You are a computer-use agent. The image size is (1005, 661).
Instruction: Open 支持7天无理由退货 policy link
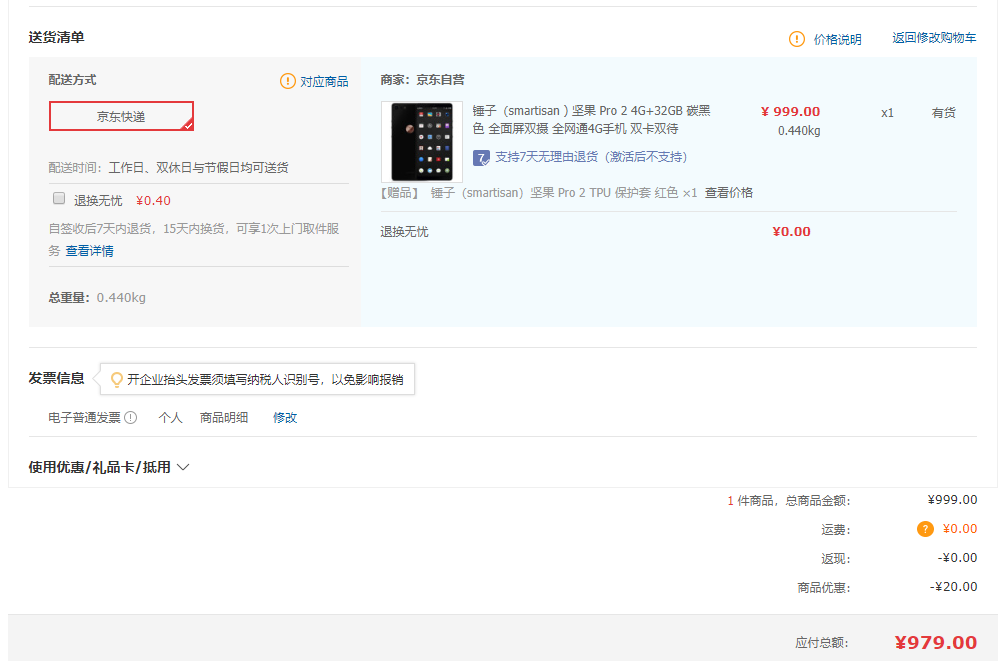[590, 157]
